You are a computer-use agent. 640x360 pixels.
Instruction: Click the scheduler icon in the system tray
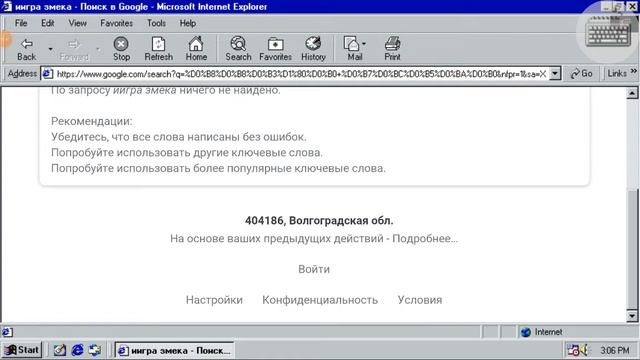(573, 350)
